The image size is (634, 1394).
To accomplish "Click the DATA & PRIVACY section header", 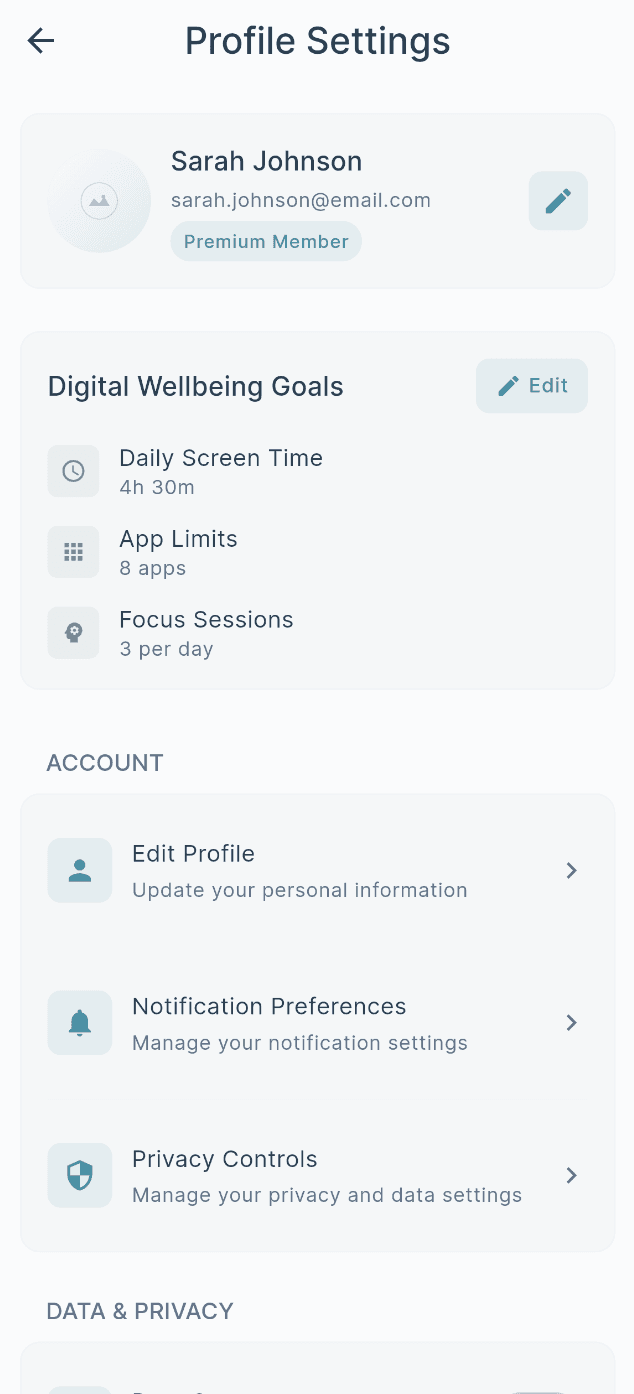I will [139, 1311].
